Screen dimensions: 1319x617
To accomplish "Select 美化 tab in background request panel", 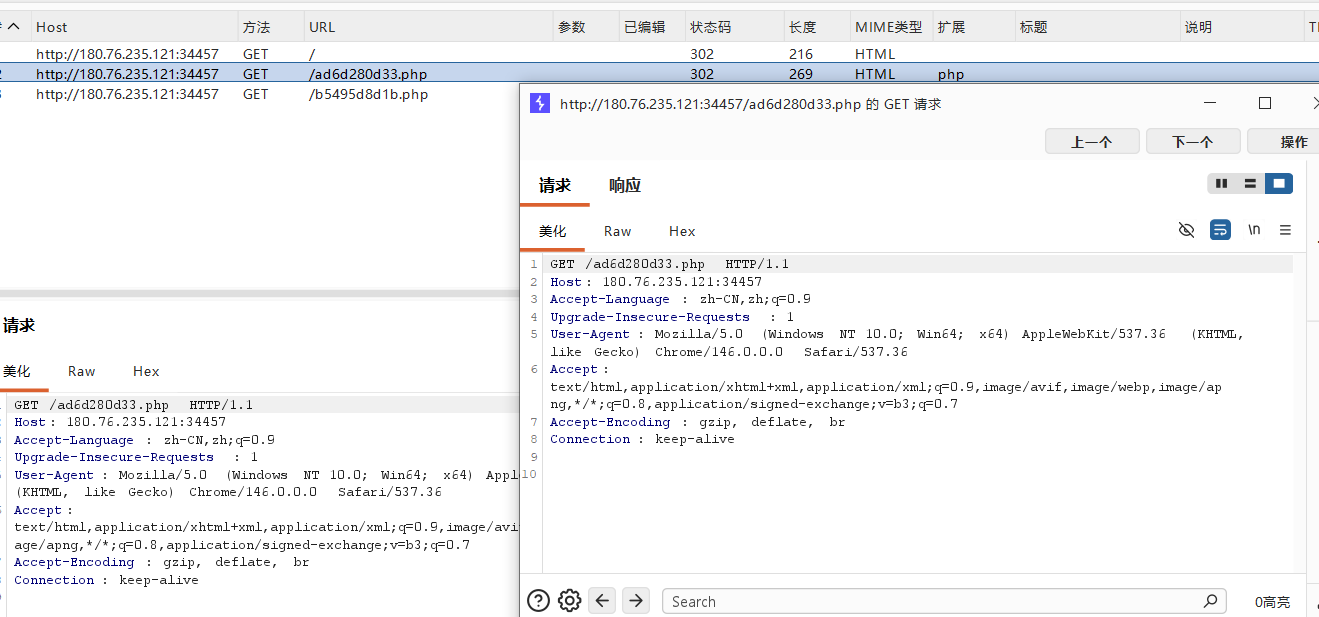I will 16,371.
